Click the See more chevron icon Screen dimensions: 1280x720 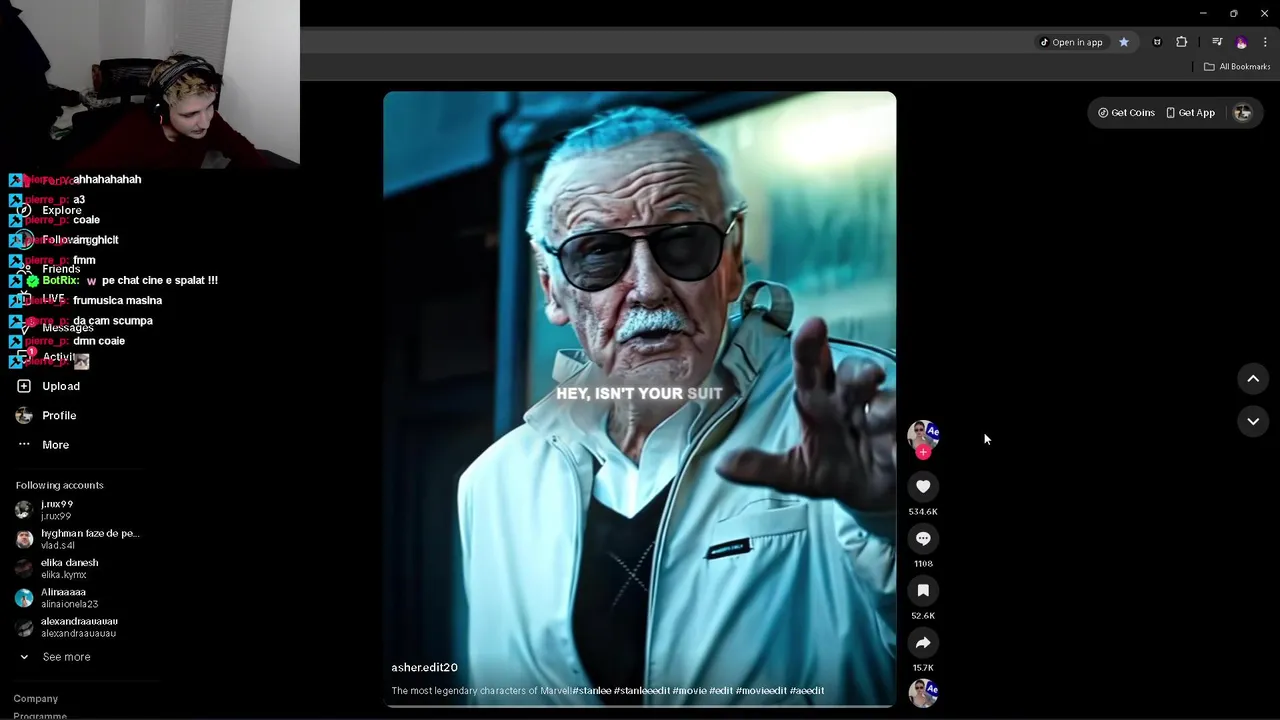[24, 657]
